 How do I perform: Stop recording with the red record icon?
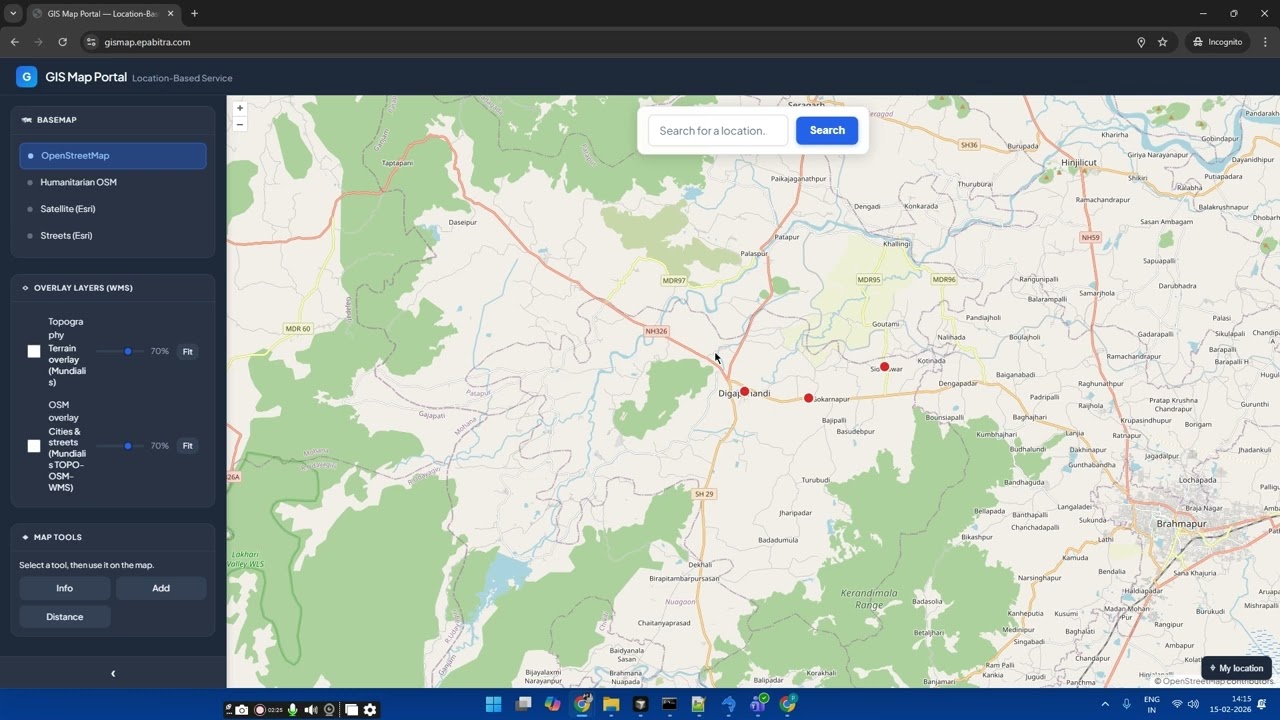pos(260,710)
